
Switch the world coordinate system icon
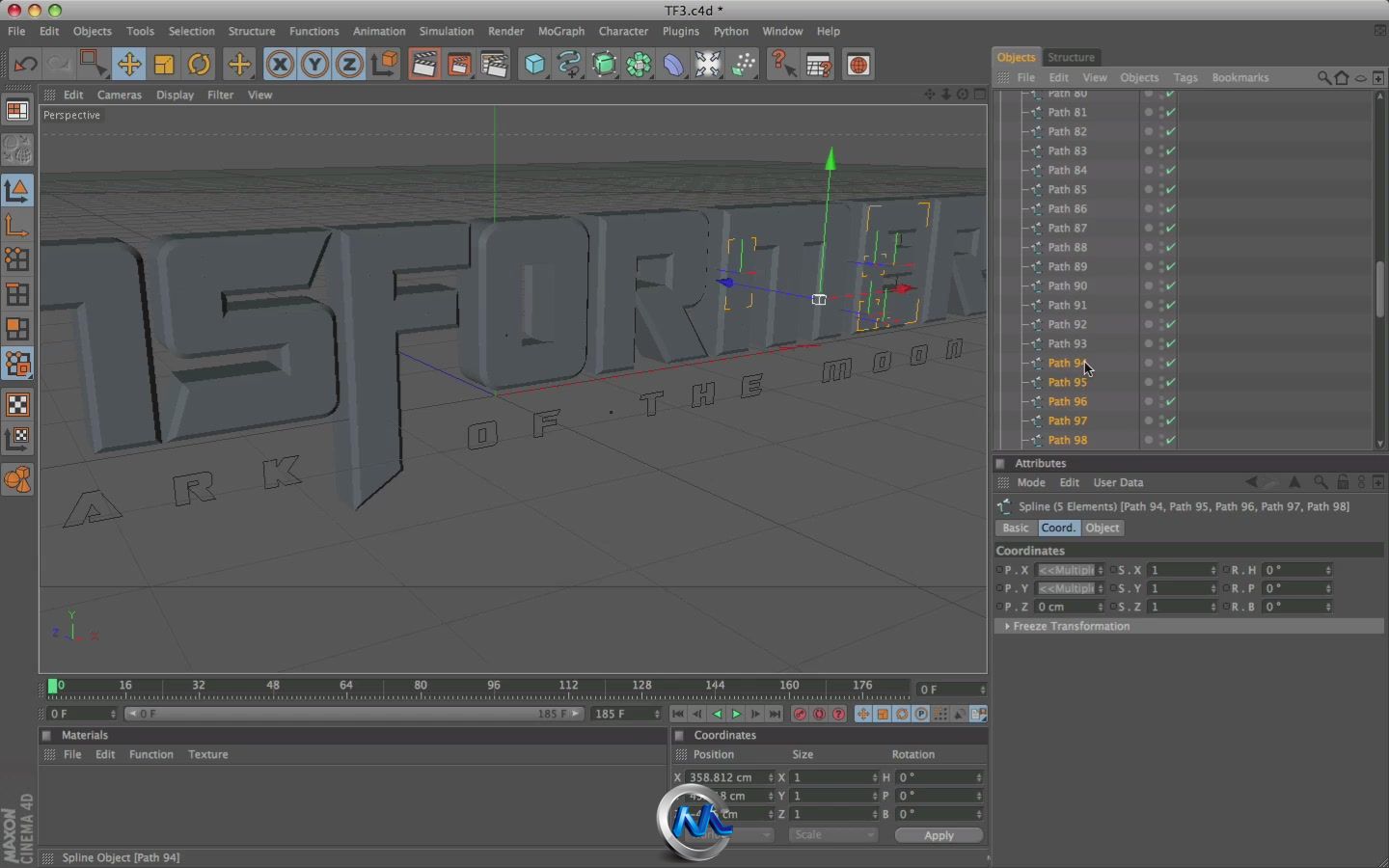pos(385,65)
